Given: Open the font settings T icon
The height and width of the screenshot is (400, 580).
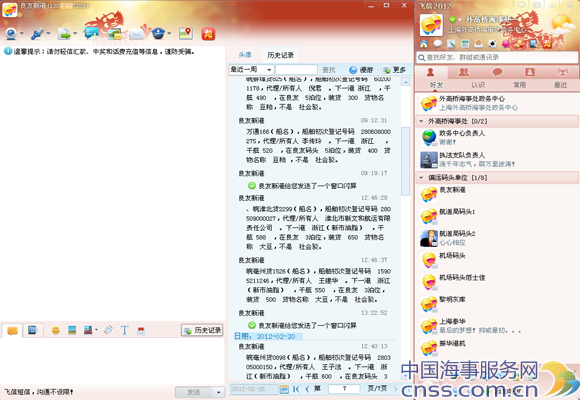Looking at the screenshot, I should pyautogui.click(x=124, y=330).
